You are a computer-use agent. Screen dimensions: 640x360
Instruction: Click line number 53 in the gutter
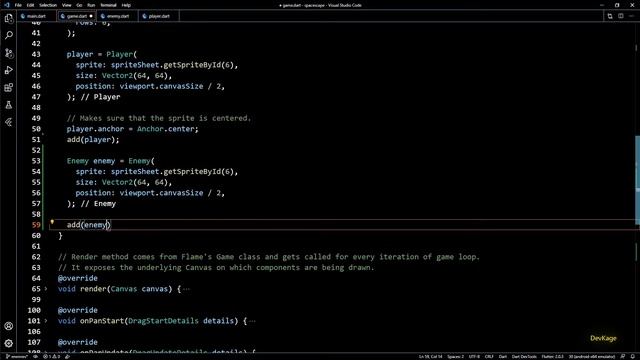pos(36,161)
